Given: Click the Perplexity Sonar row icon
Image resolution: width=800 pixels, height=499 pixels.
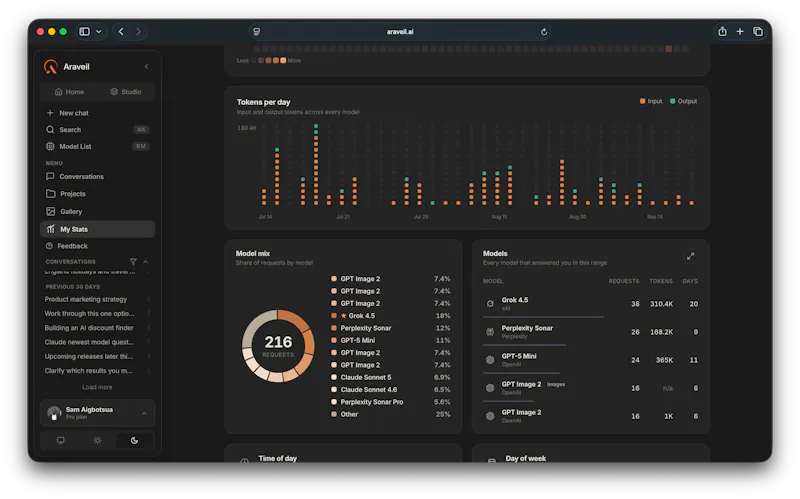Looking at the screenshot, I should 490,332.
